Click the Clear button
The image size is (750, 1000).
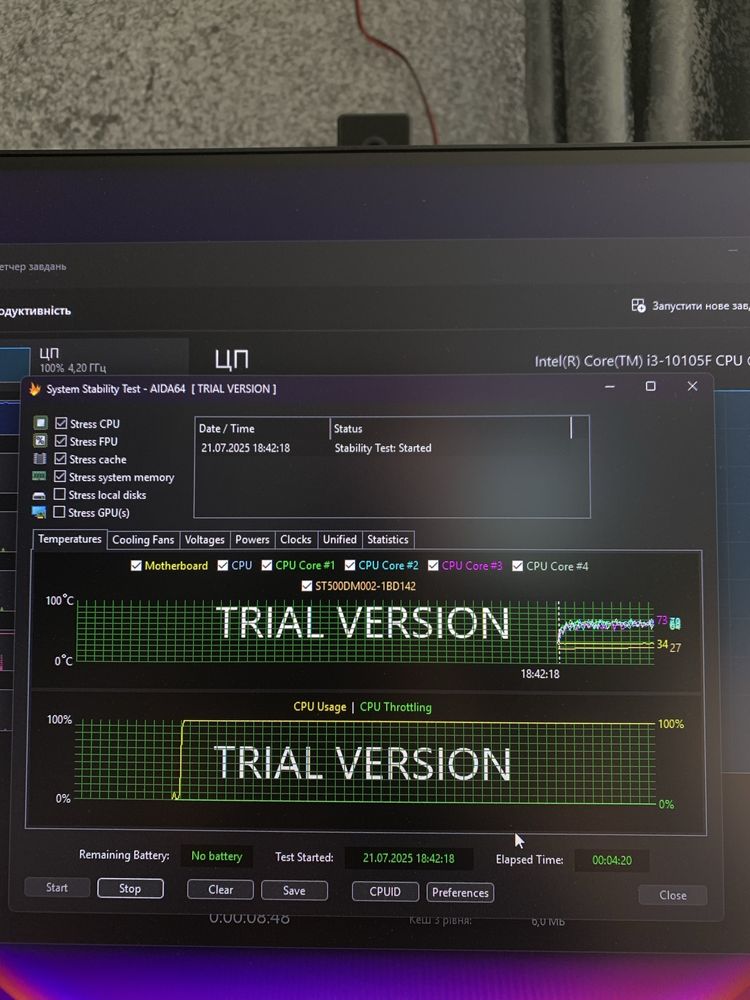point(221,890)
